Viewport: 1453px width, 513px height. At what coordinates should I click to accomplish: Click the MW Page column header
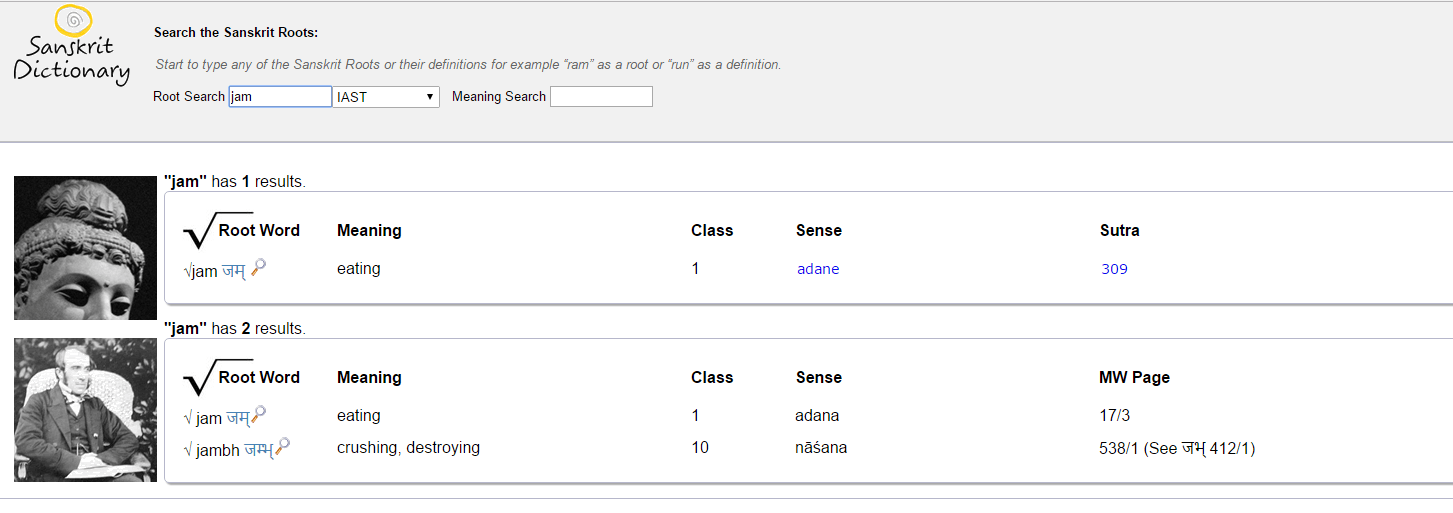(x=1134, y=378)
